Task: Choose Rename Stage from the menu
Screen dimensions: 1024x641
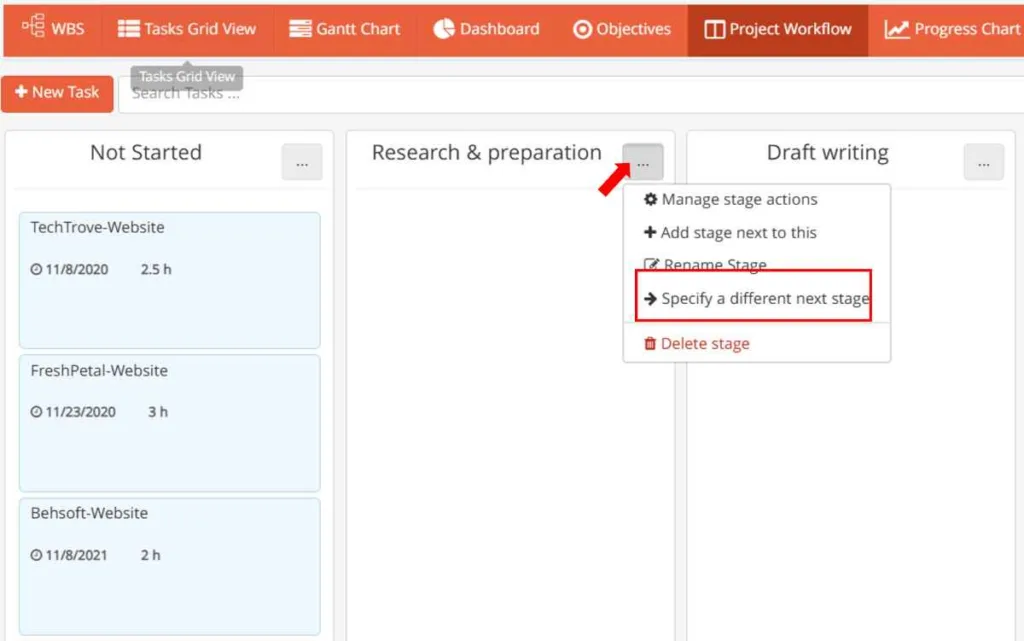Action: pos(714,265)
